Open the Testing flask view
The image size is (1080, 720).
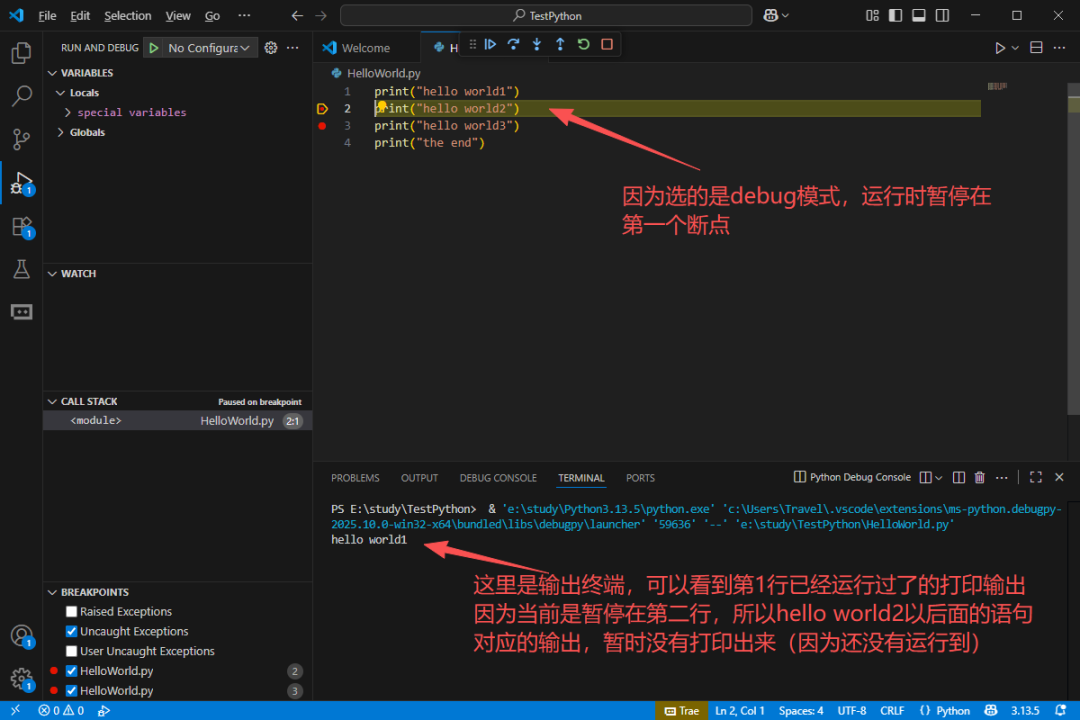click(21, 269)
